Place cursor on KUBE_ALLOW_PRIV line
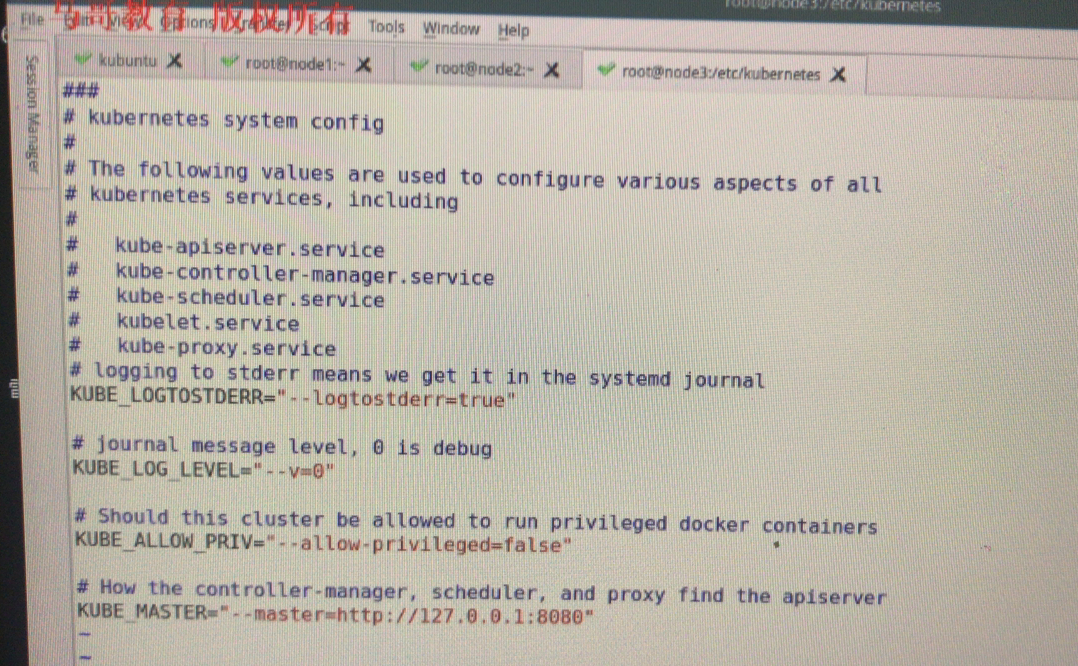Screen dimensions: 1078x666 tap(322, 542)
